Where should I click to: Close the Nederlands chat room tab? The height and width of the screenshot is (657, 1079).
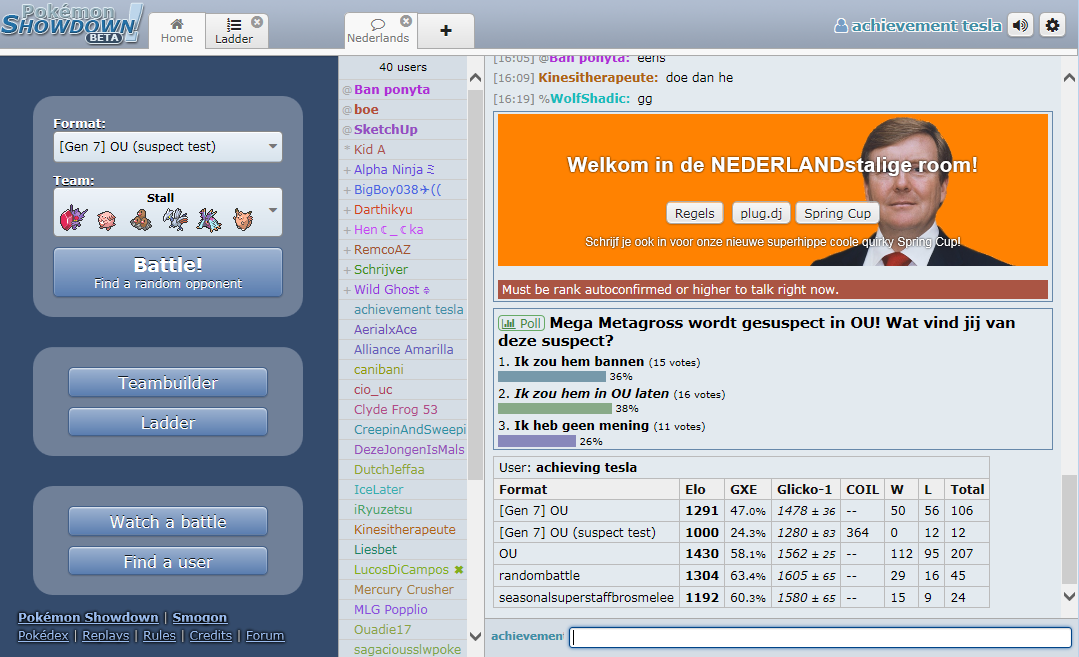click(405, 21)
